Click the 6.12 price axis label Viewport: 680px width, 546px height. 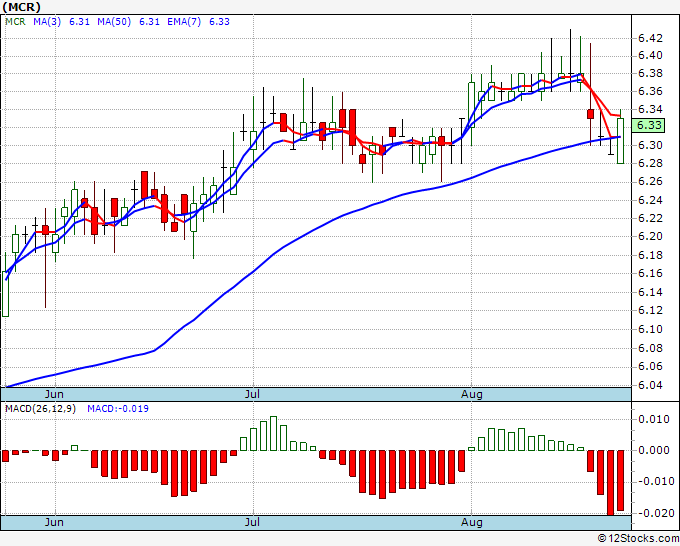pyautogui.click(x=650, y=310)
